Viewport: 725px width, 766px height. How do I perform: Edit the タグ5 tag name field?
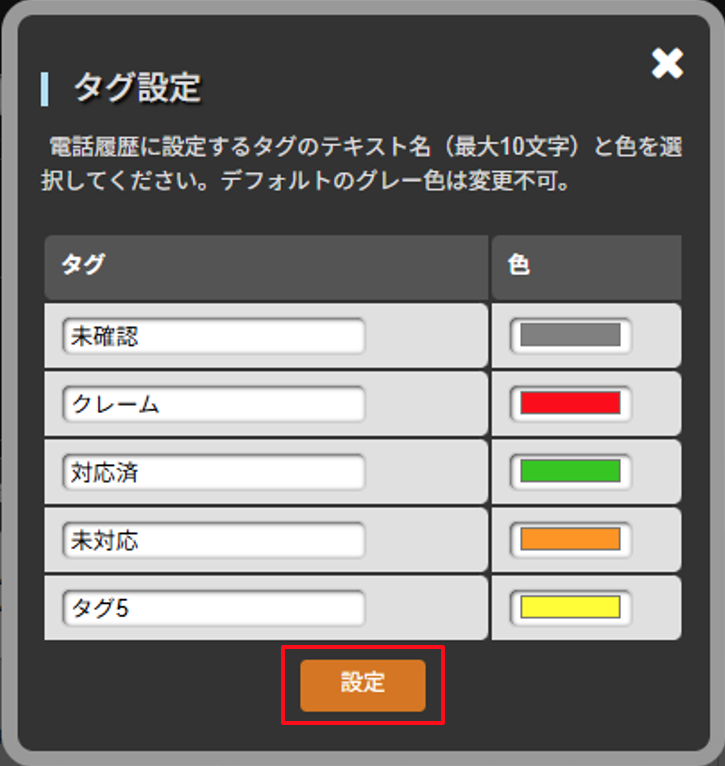pos(214,608)
